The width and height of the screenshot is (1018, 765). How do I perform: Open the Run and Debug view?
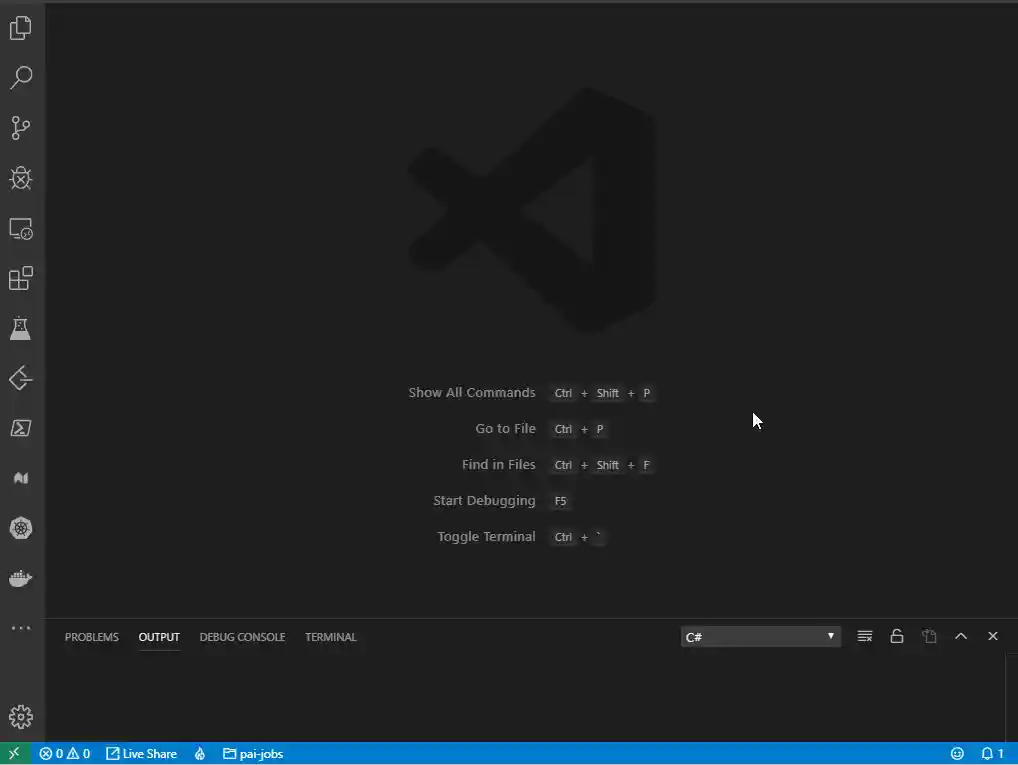click(21, 178)
